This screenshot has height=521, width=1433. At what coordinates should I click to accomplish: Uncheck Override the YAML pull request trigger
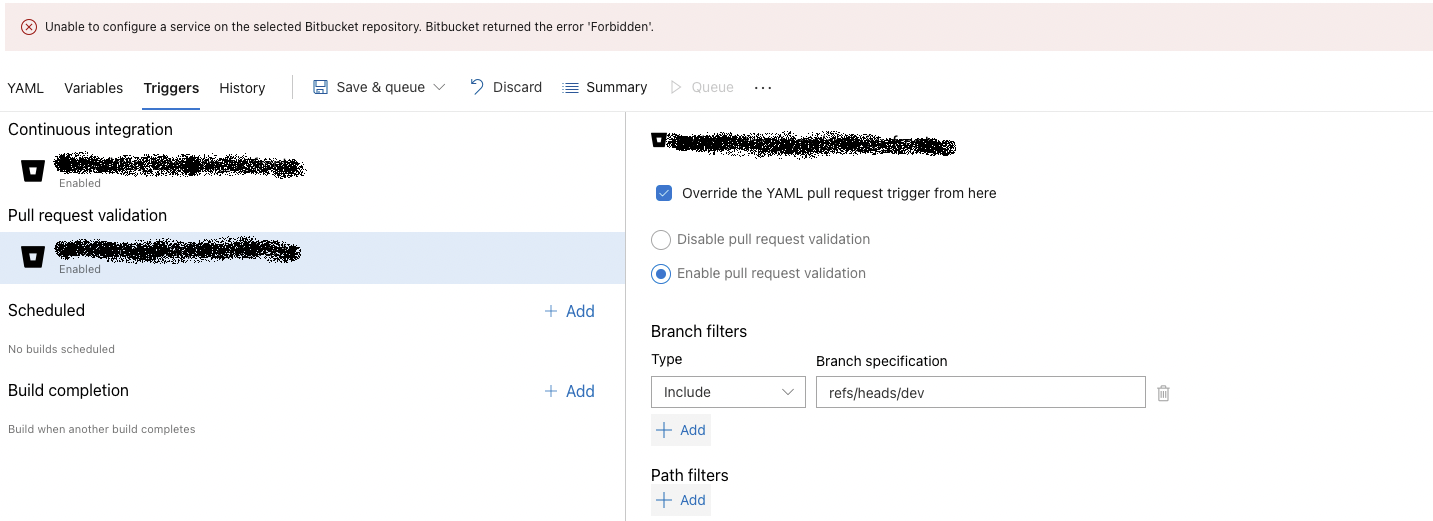(664, 193)
